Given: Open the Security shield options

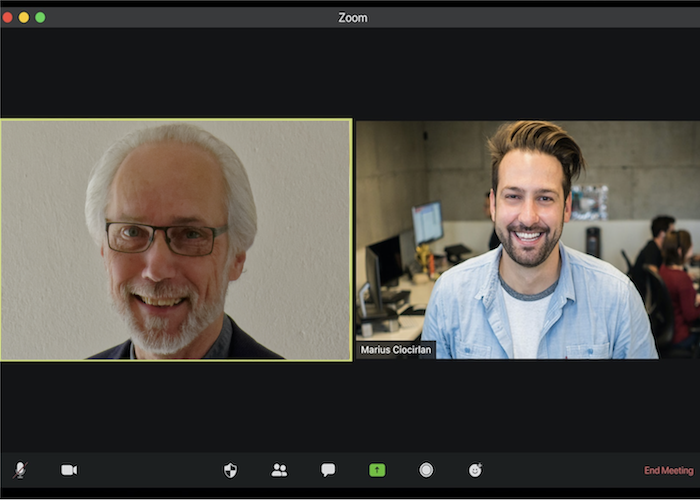Looking at the screenshot, I should (230, 470).
